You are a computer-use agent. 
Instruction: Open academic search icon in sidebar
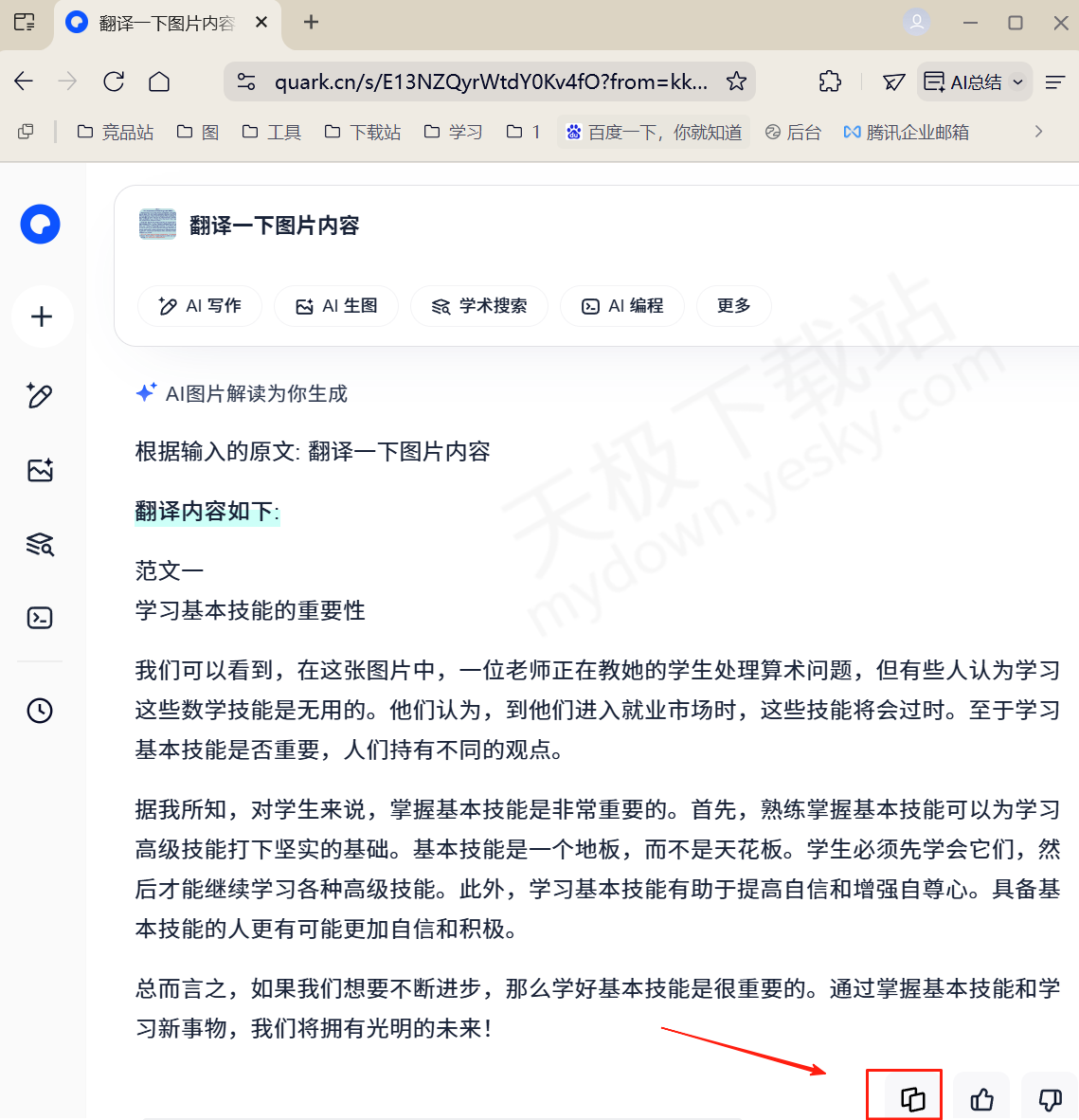(40, 544)
